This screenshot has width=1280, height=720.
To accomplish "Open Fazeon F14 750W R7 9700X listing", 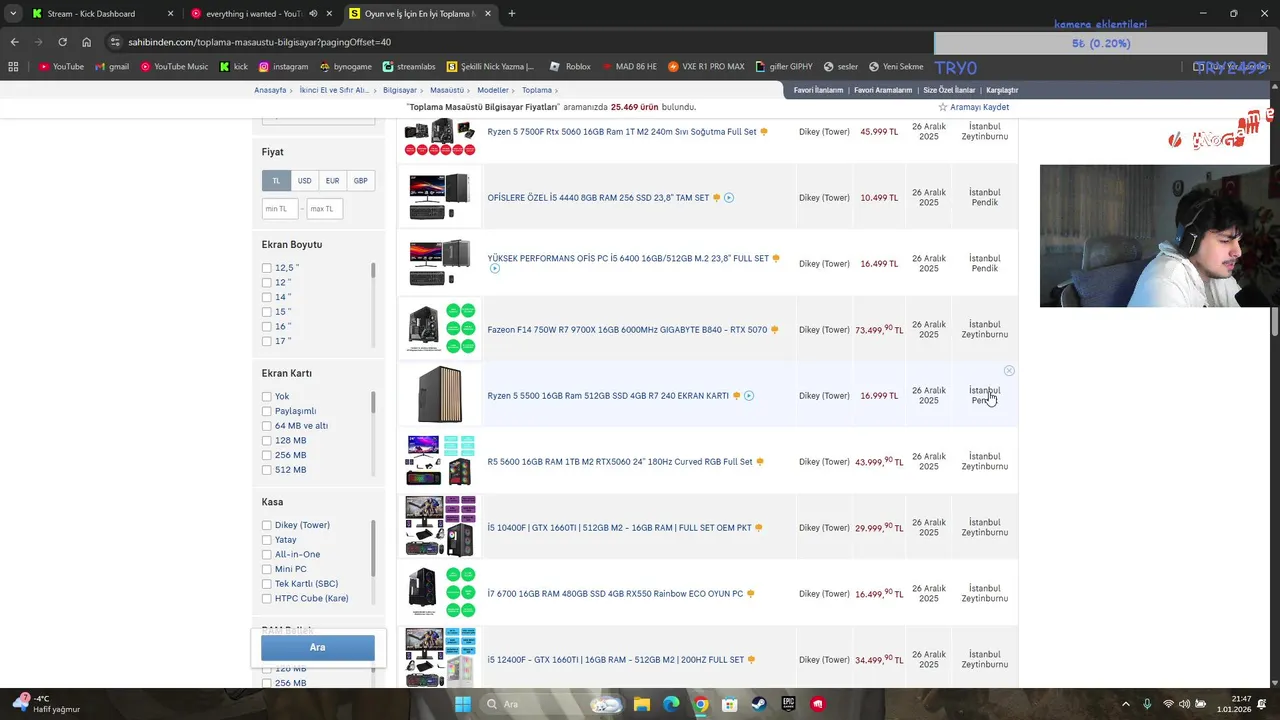I will (x=627, y=330).
